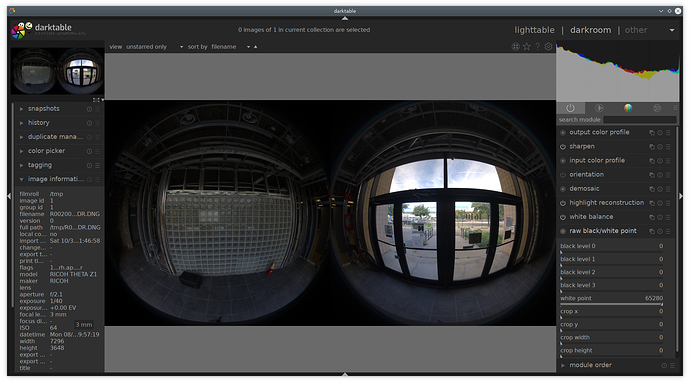This screenshot has height=383, width=690.
Task: Open navigation zoom level dropdown
Action: 103,100
